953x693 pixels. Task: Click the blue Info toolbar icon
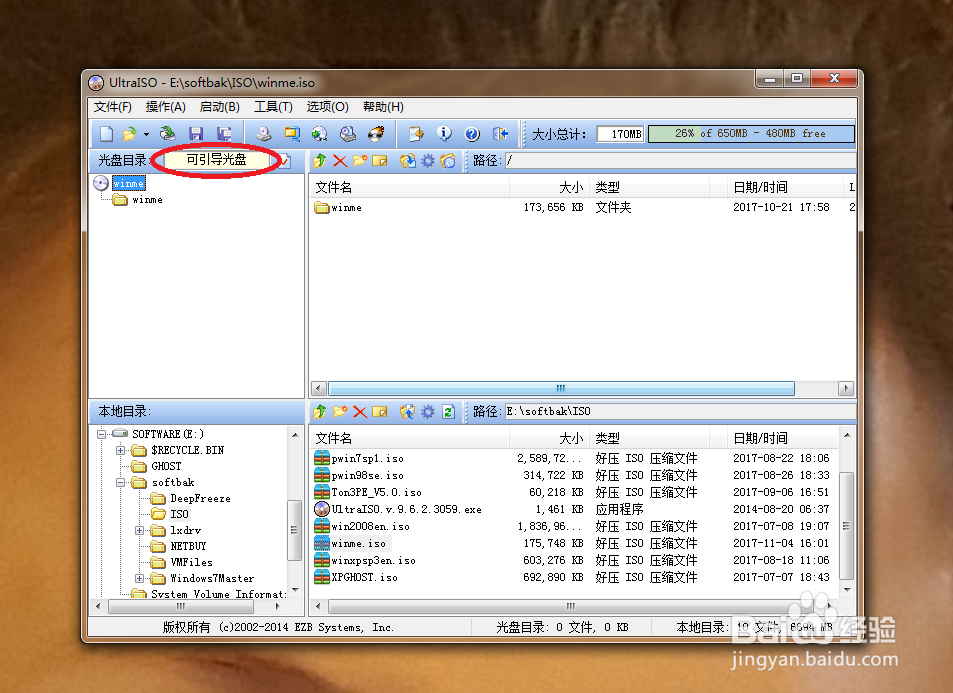point(444,134)
